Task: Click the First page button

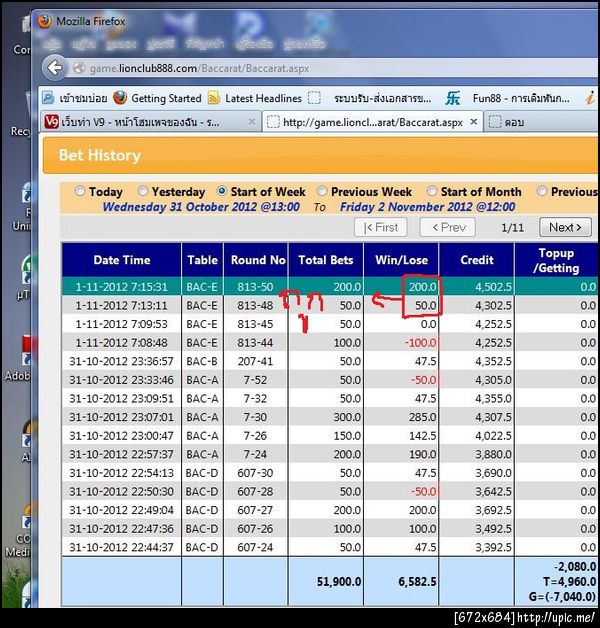Action: pyautogui.click(x=381, y=227)
